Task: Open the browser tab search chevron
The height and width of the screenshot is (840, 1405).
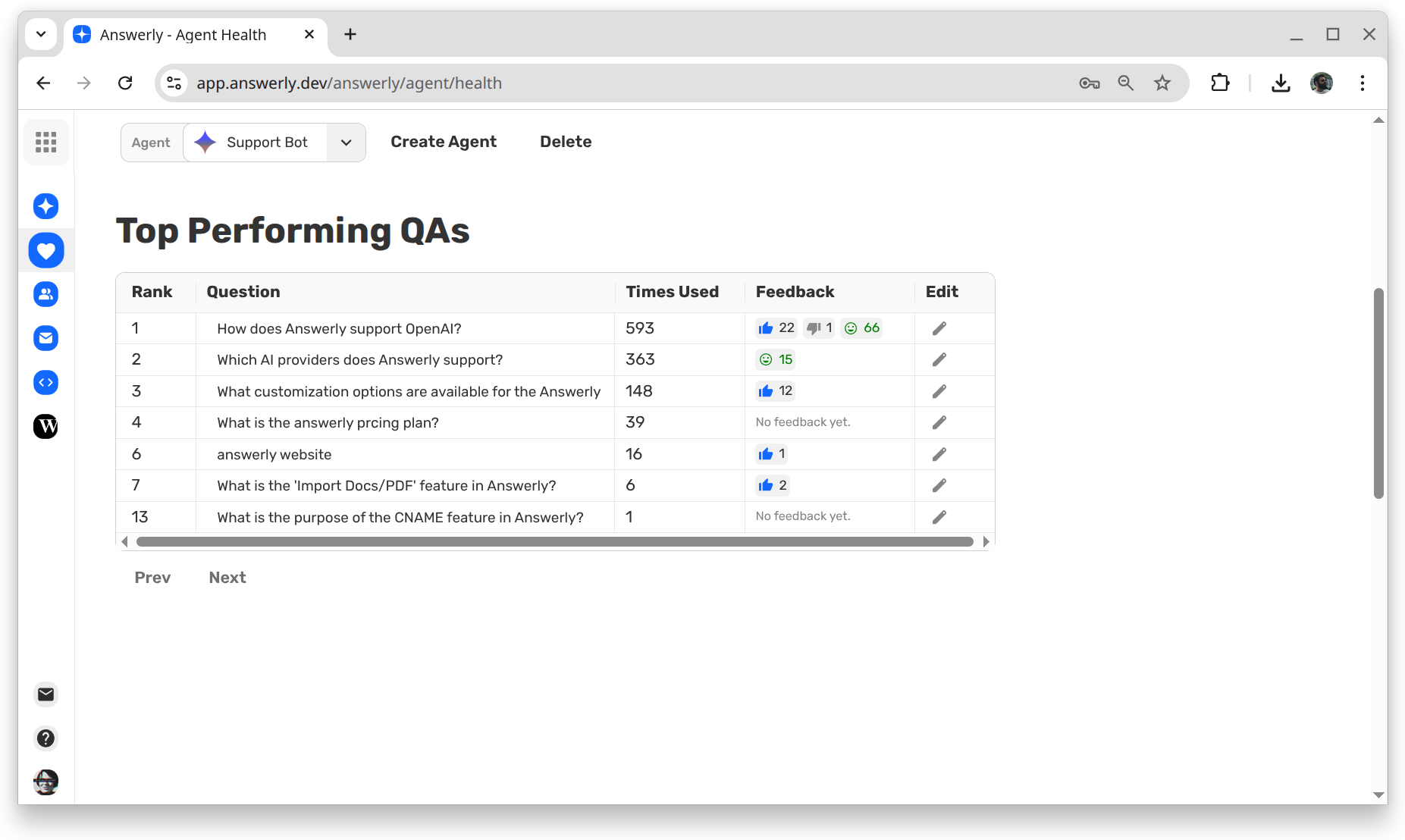Action: click(x=41, y=34)
